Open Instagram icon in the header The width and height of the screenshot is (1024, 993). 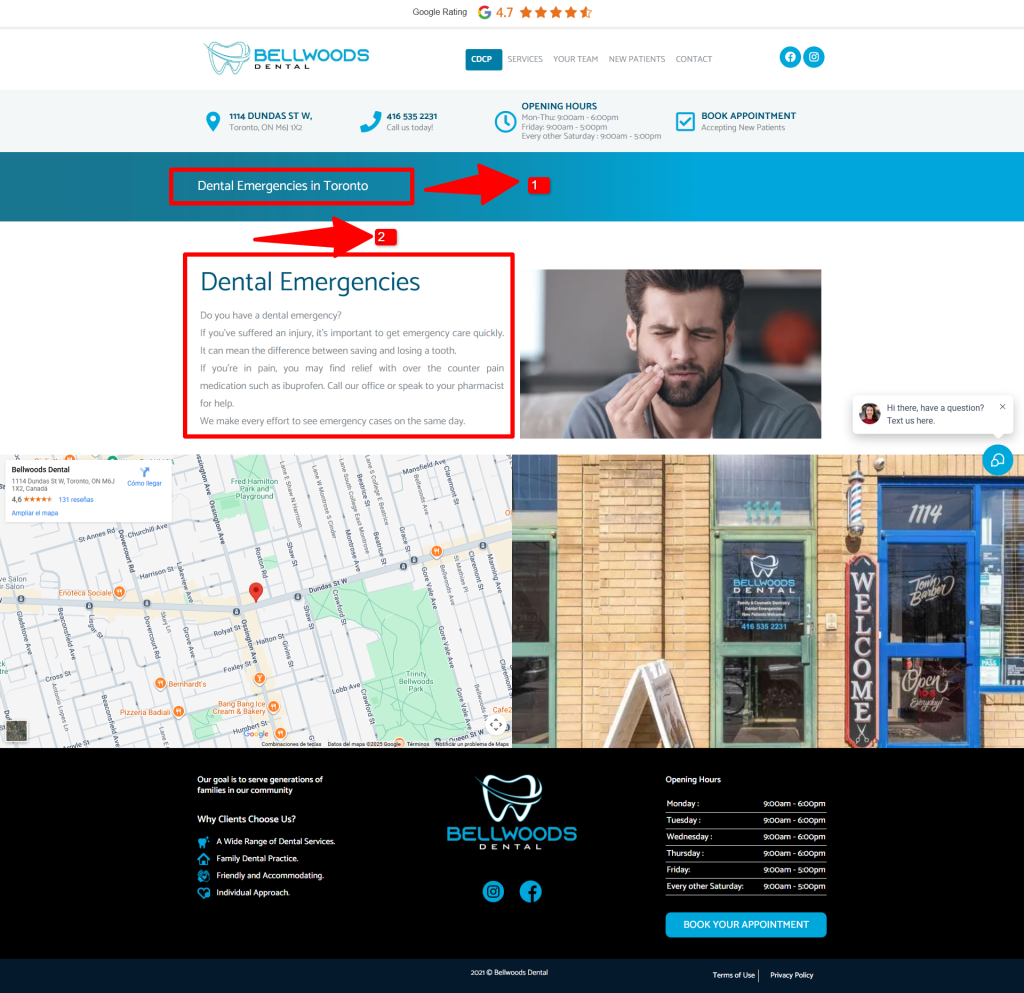click(815, 58)
